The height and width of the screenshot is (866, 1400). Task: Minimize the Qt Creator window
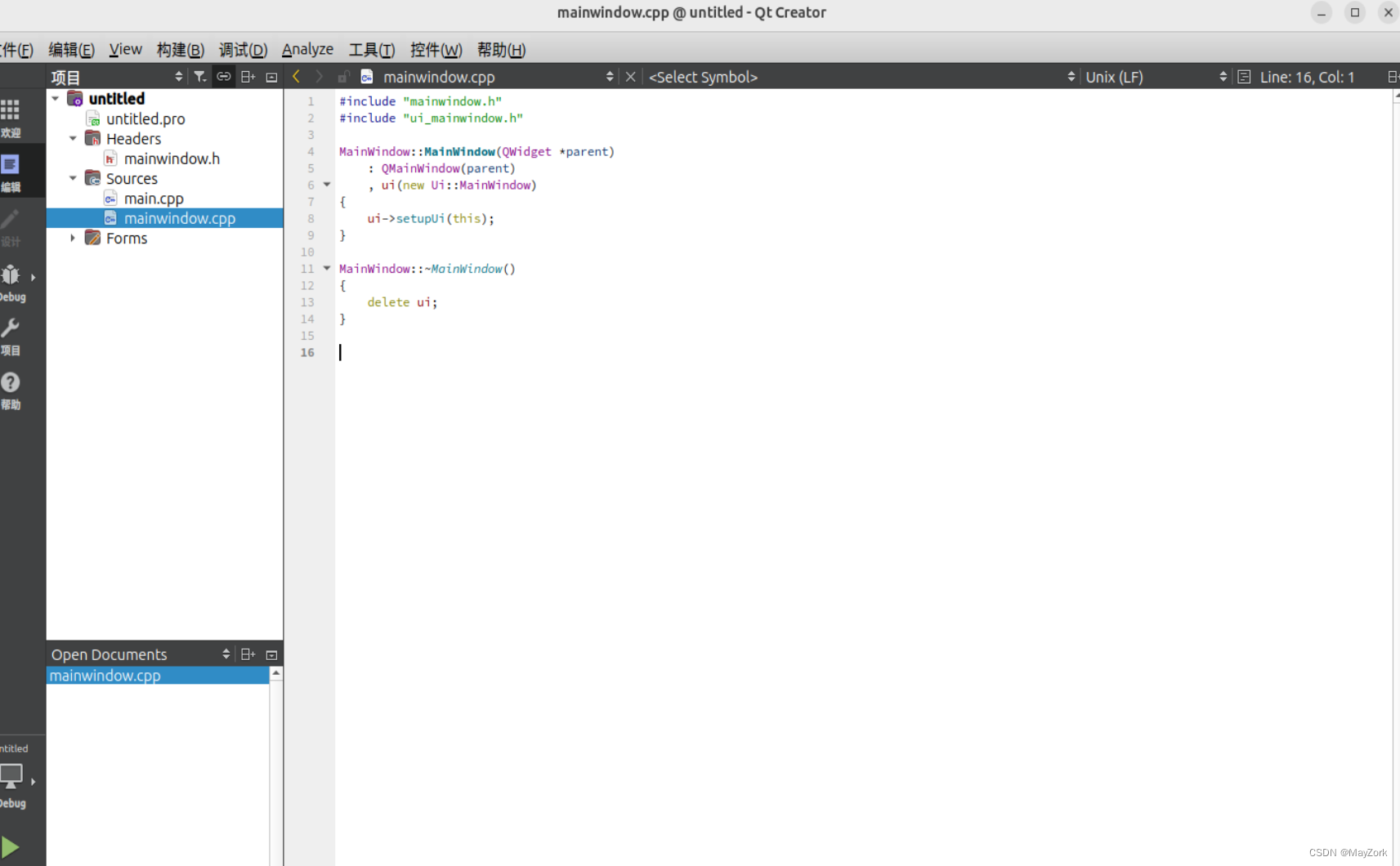click(x=1322, y=12)
